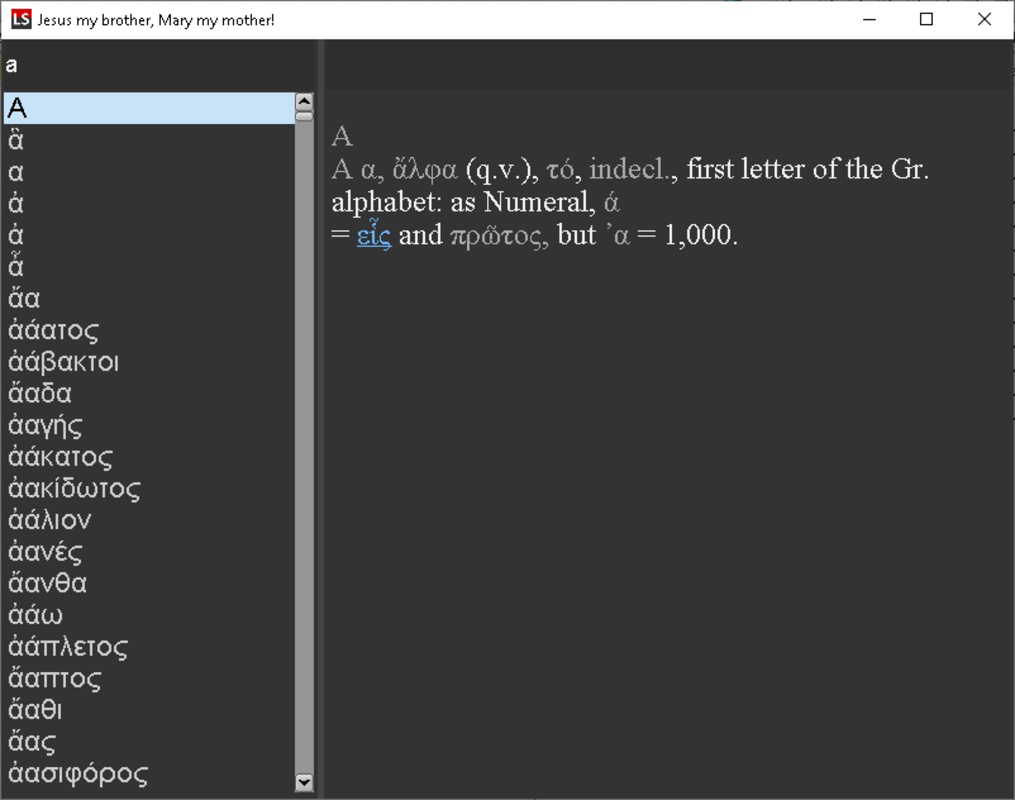
Task: Select the highlighted capital Α entry in the list
Action: [x=149, y=108]
